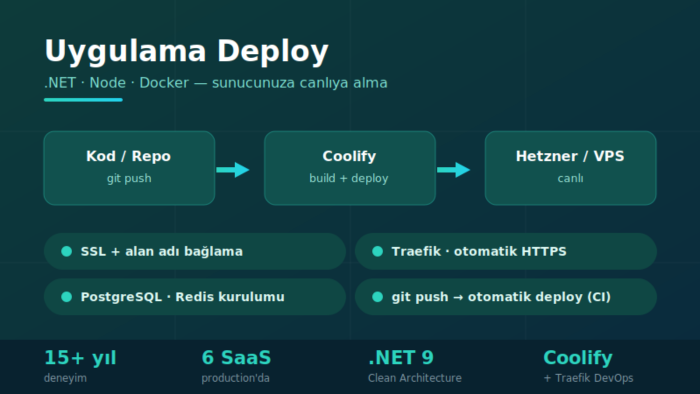Click the Uygulama Deploy heading
The width and height of the screenshot is (700, 394).
point(187,51)
